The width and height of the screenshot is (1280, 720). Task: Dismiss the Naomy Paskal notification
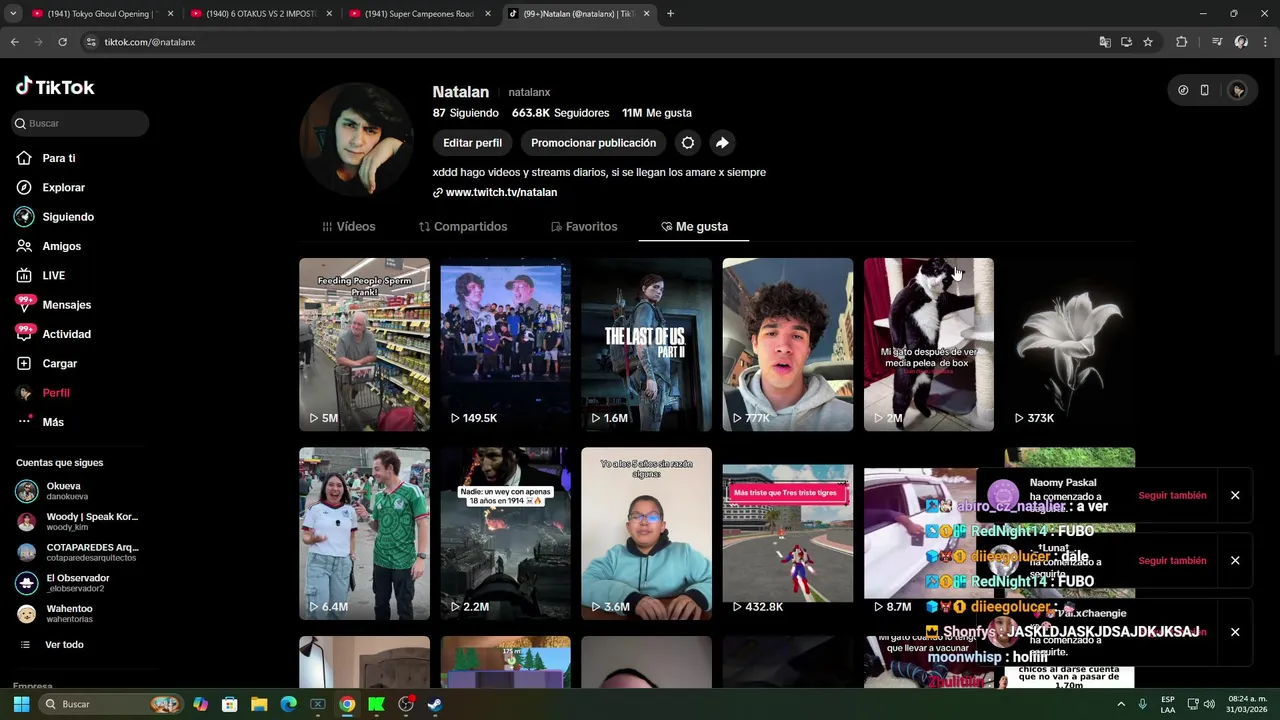point(1235,495)
